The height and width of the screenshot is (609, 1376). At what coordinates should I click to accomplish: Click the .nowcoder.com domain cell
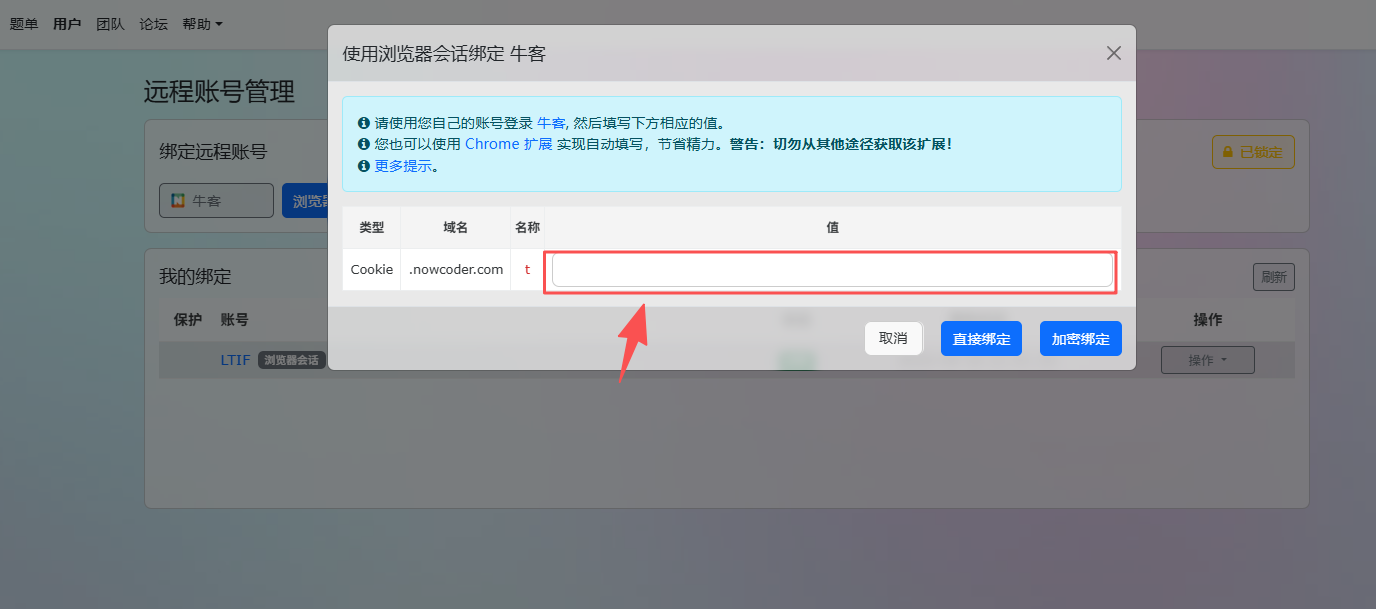coord(456,270)
